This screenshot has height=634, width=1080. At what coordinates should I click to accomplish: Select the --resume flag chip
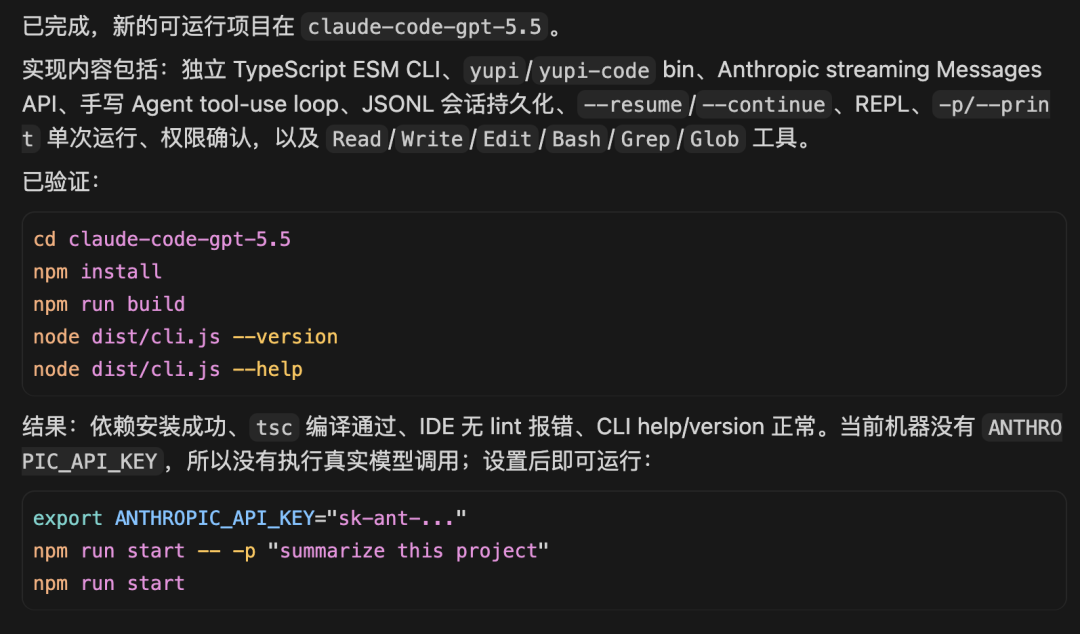pyautogui.click(x=633, y=105)
